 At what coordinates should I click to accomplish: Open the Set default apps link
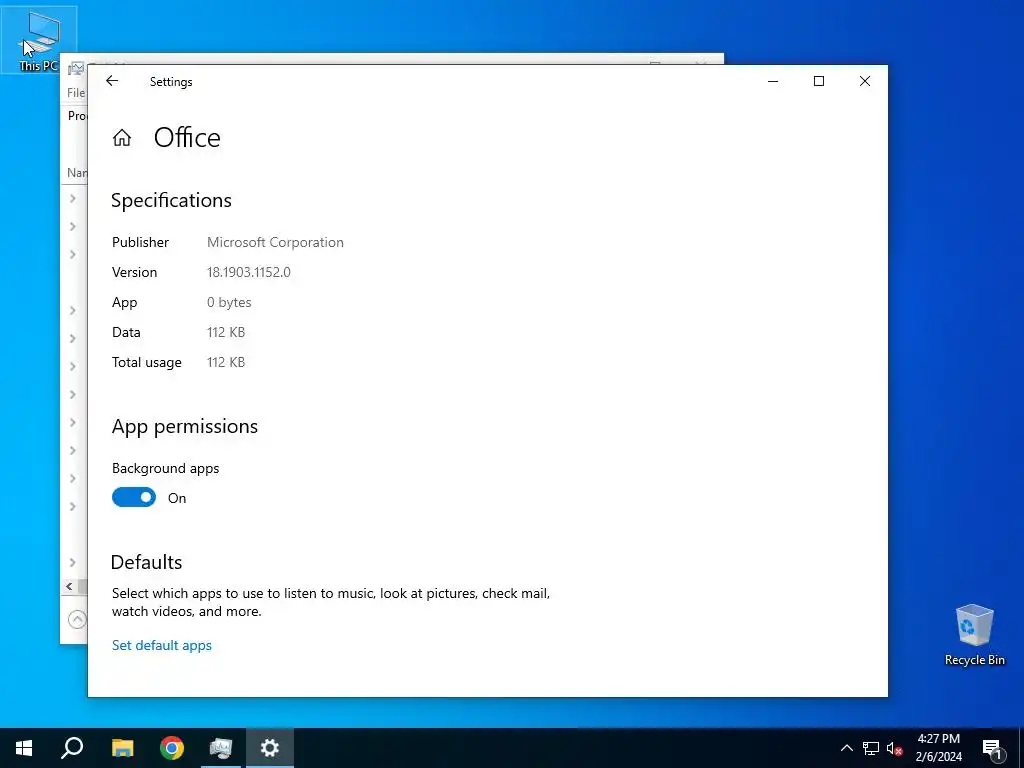[x=162, y=645]
